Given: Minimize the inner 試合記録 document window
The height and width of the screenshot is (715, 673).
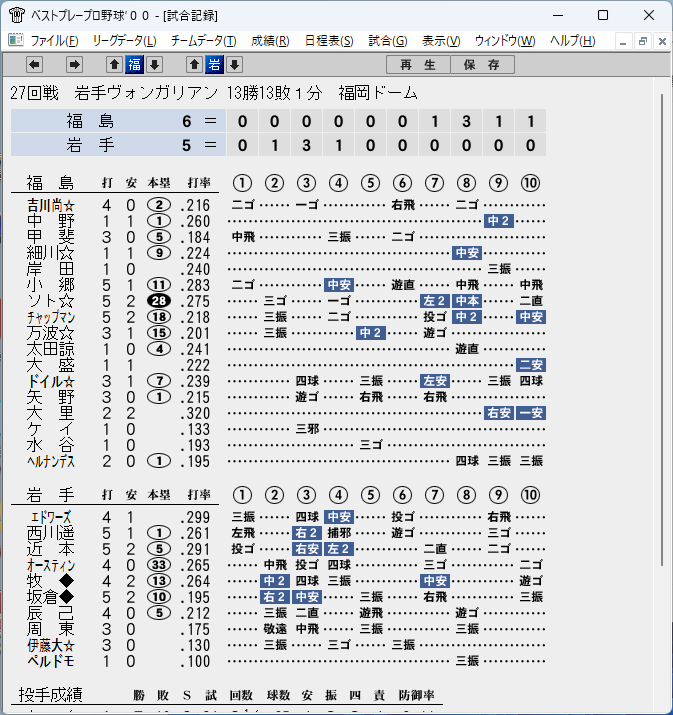Looking at the screenshot, I should (x=623, y=41).
